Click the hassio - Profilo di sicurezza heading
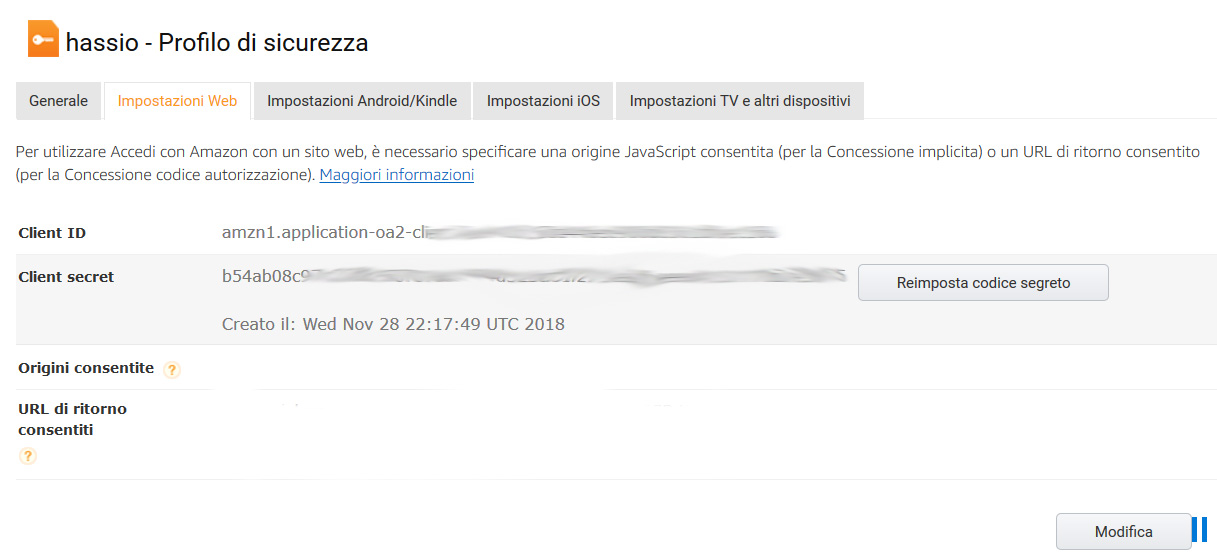Image resolution: width=1217 pixels, height=557 pixels. 217,42
